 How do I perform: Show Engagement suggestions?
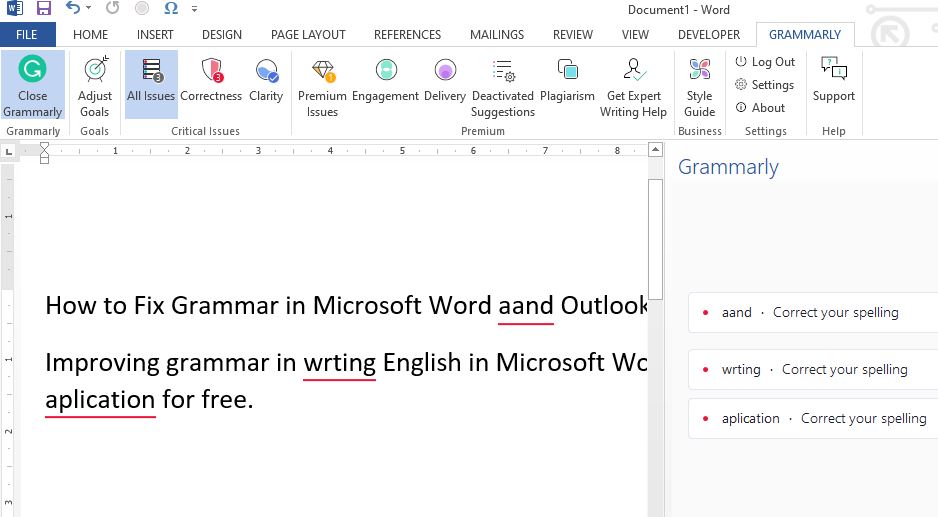[385, 81]
